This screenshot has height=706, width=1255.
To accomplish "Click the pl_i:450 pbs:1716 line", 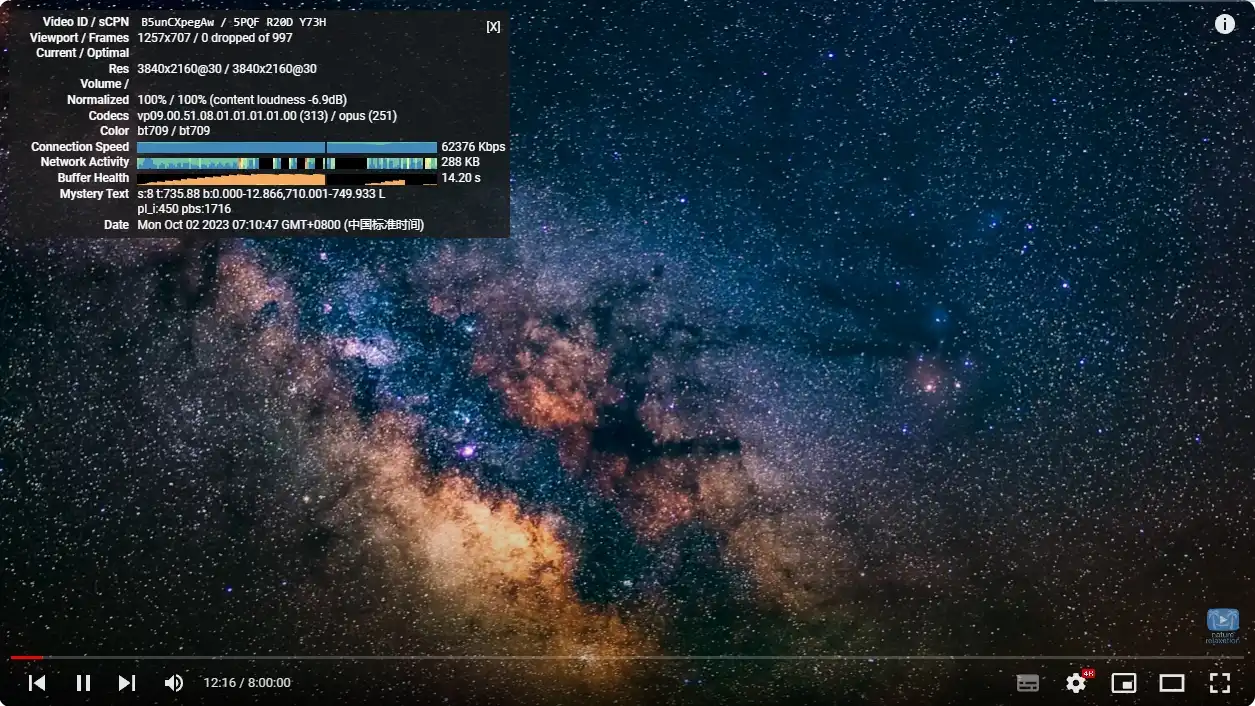I will [184, 209].
